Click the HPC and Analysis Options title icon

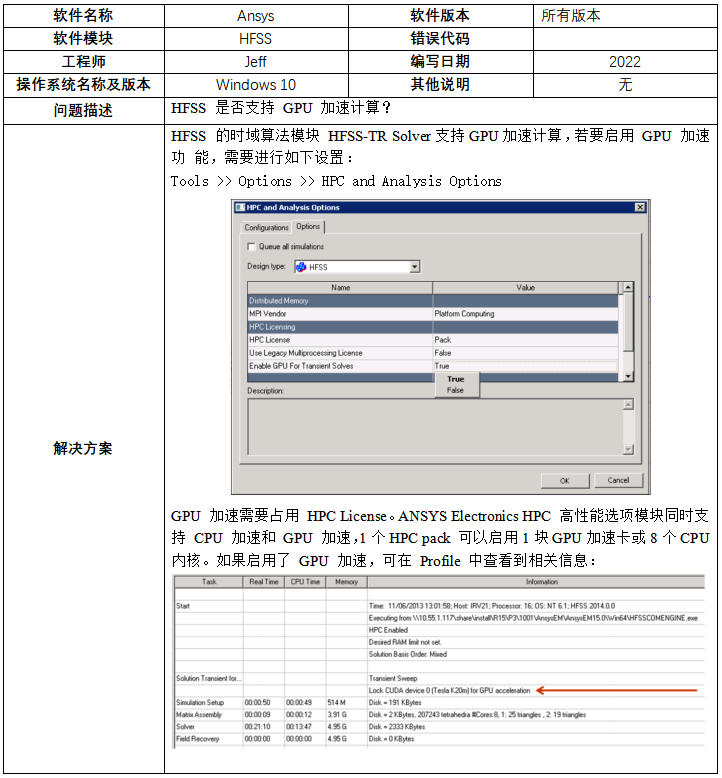click(x=239, y=207)
